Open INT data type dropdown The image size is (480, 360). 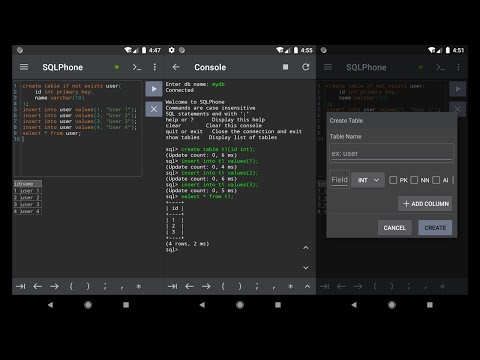pos(368,180)
